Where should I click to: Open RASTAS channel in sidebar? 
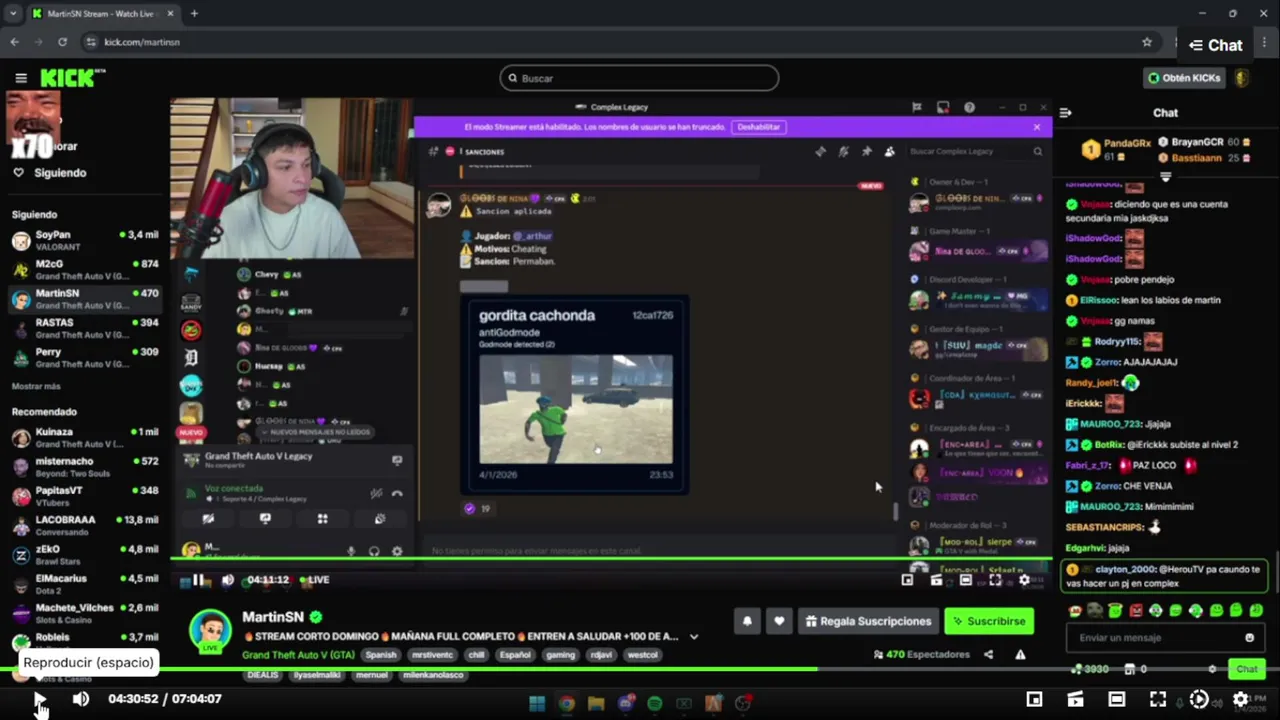[x=85, y=328]
